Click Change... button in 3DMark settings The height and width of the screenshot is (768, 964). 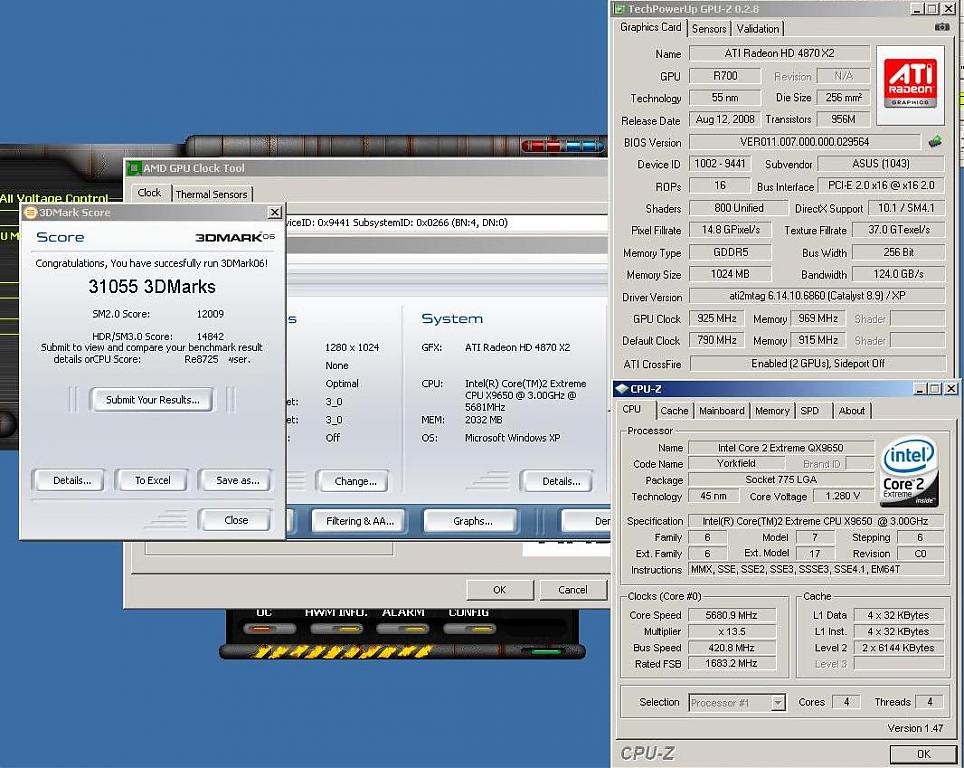[x=355, y=481]
